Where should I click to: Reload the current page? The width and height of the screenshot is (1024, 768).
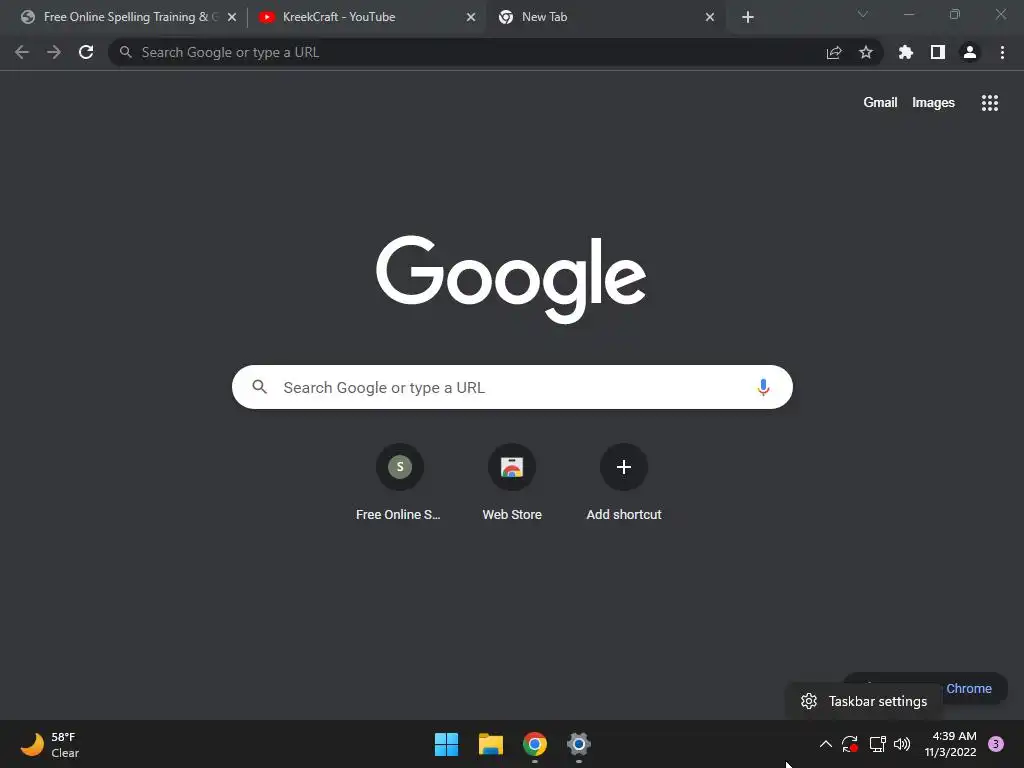[x=86, y=52]
